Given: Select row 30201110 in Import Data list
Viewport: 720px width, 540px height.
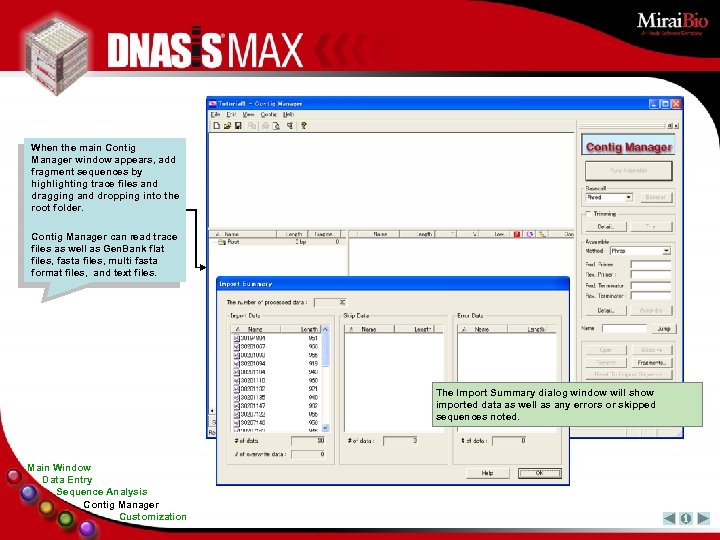Looking at the screenshot, I should [276, 381].
